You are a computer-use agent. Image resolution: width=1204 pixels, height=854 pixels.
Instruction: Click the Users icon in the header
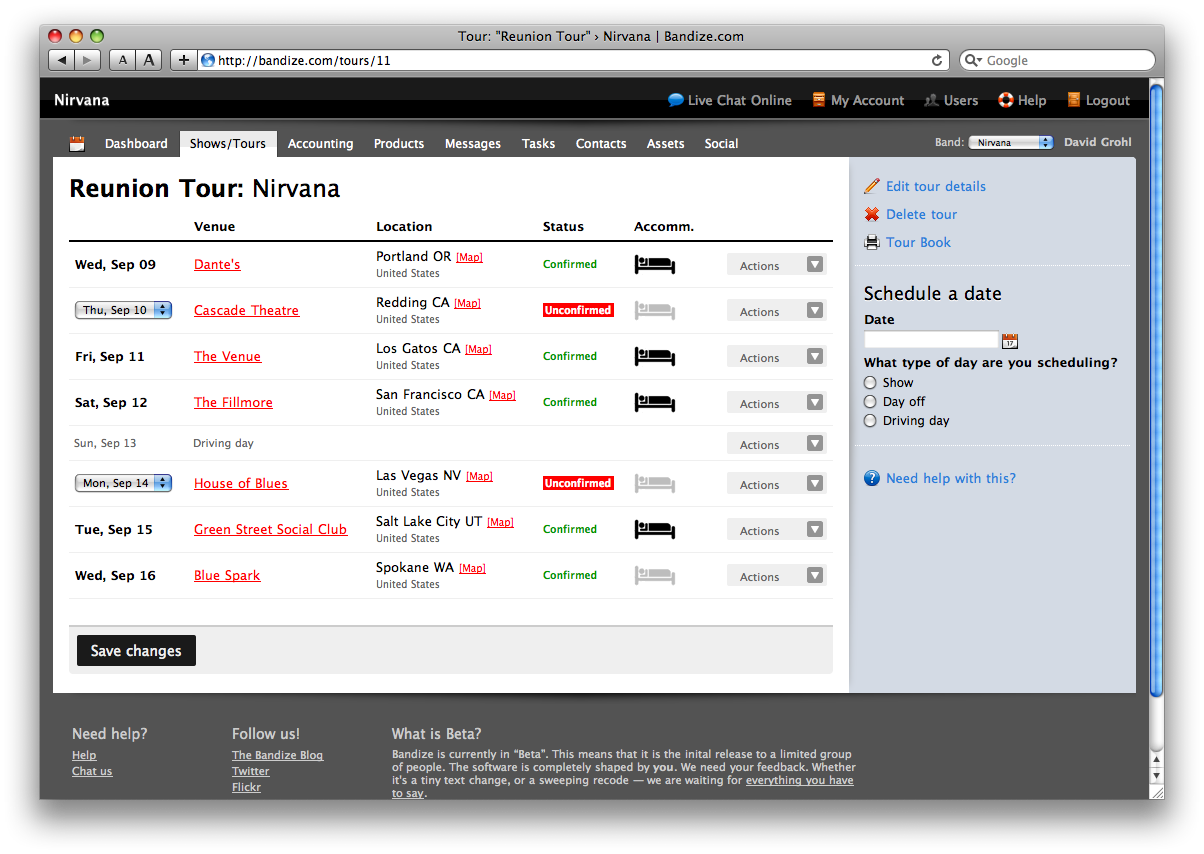pos(931,100)
